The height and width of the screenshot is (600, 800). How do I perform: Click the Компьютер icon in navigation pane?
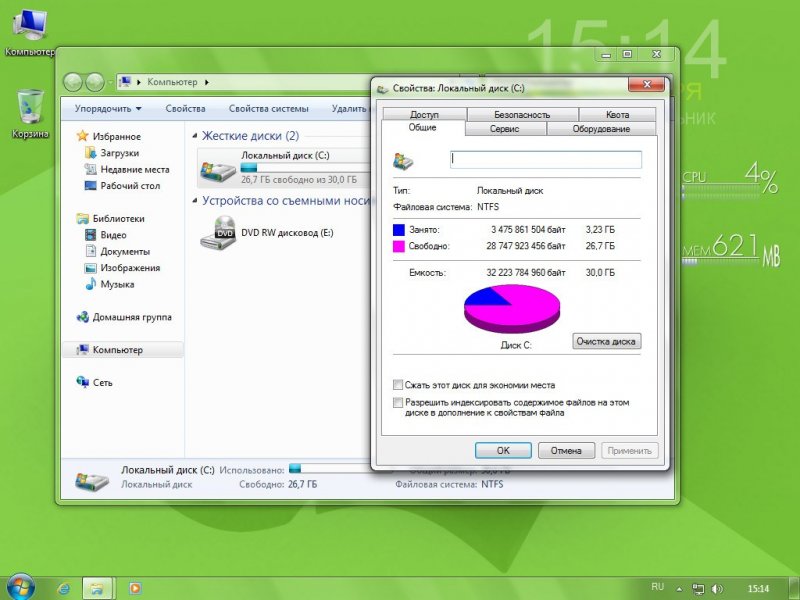pos(82,349)
